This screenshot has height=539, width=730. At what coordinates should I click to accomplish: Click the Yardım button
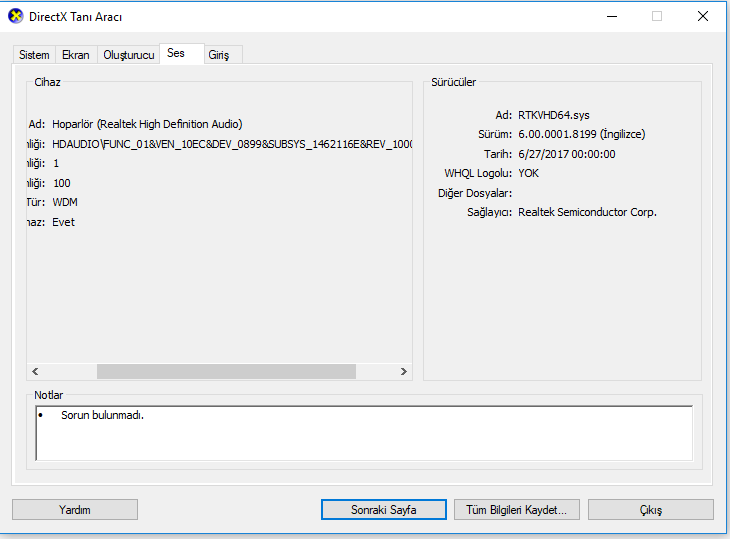(x=75, y=510)
